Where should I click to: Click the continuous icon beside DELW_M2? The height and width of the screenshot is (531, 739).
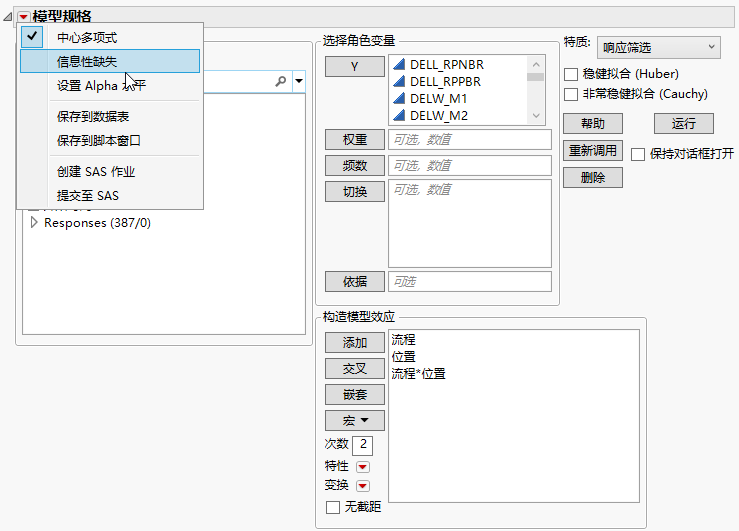[399, 115]
